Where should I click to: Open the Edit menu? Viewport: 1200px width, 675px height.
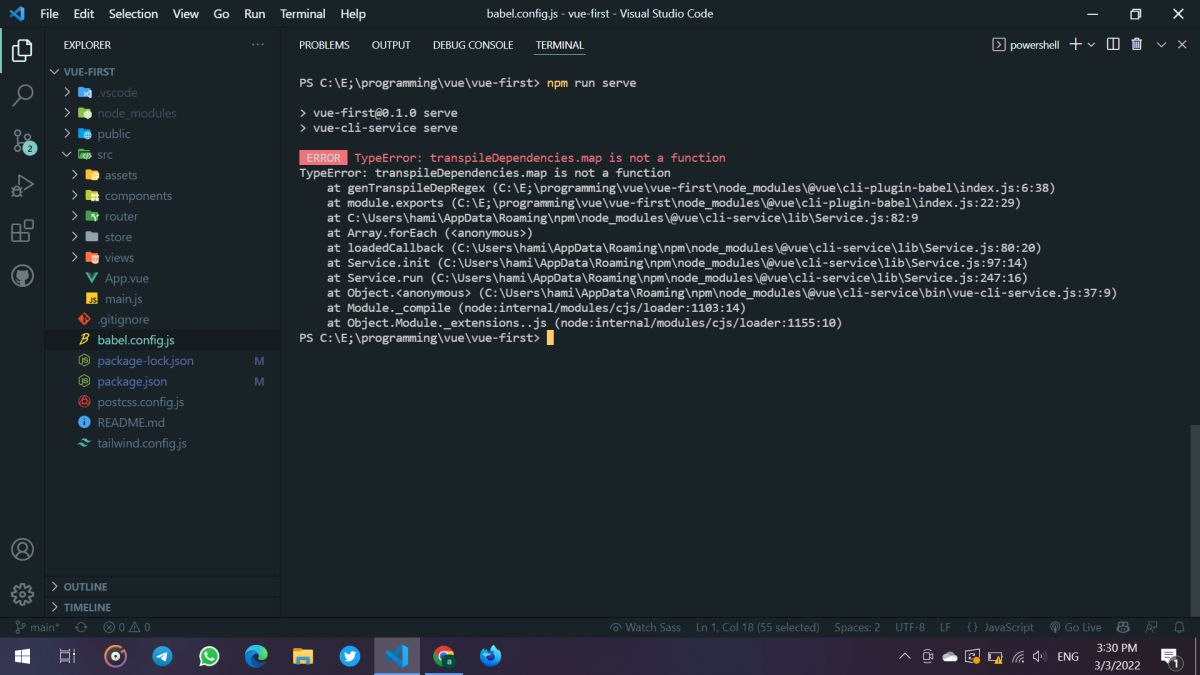[84, 14]
